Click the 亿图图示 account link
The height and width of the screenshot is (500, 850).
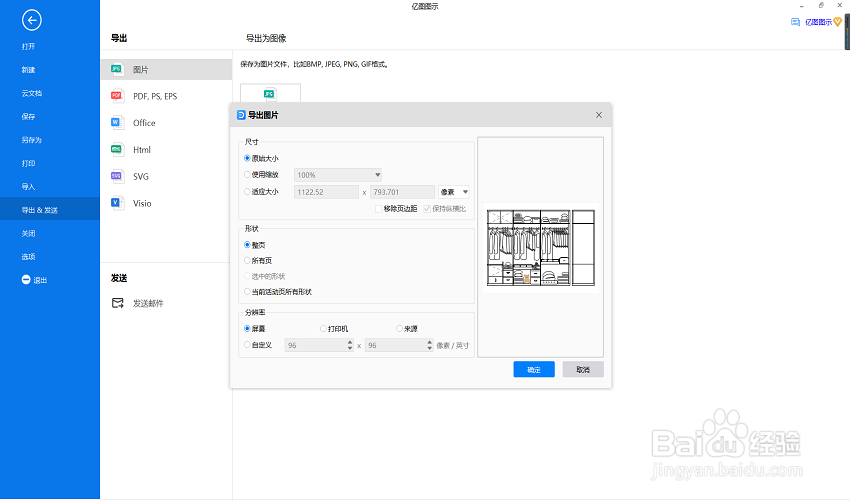[x=818, y=22]
